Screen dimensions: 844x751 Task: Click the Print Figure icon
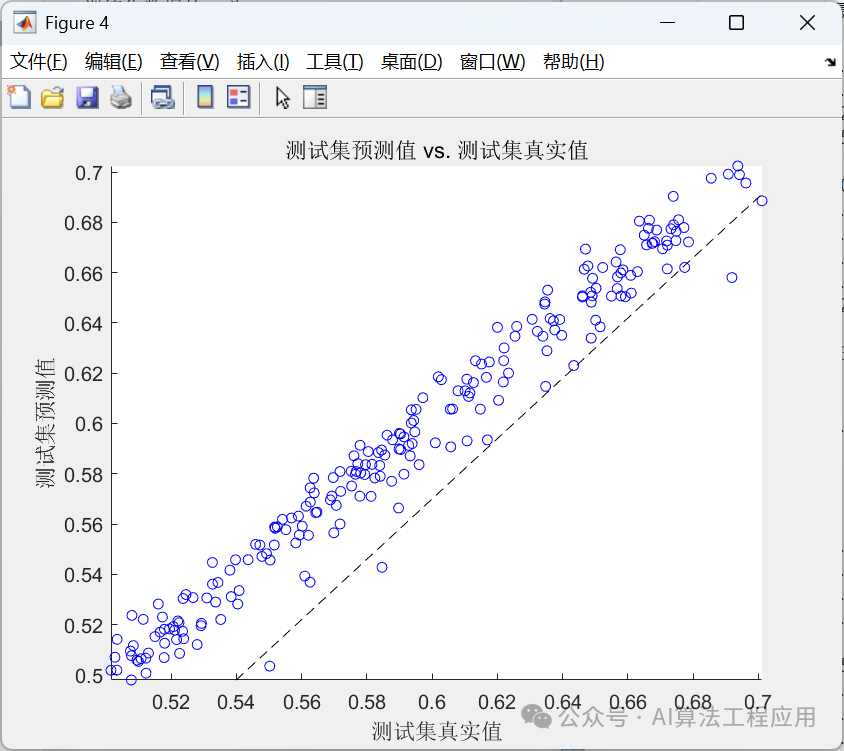pos(121,97)
